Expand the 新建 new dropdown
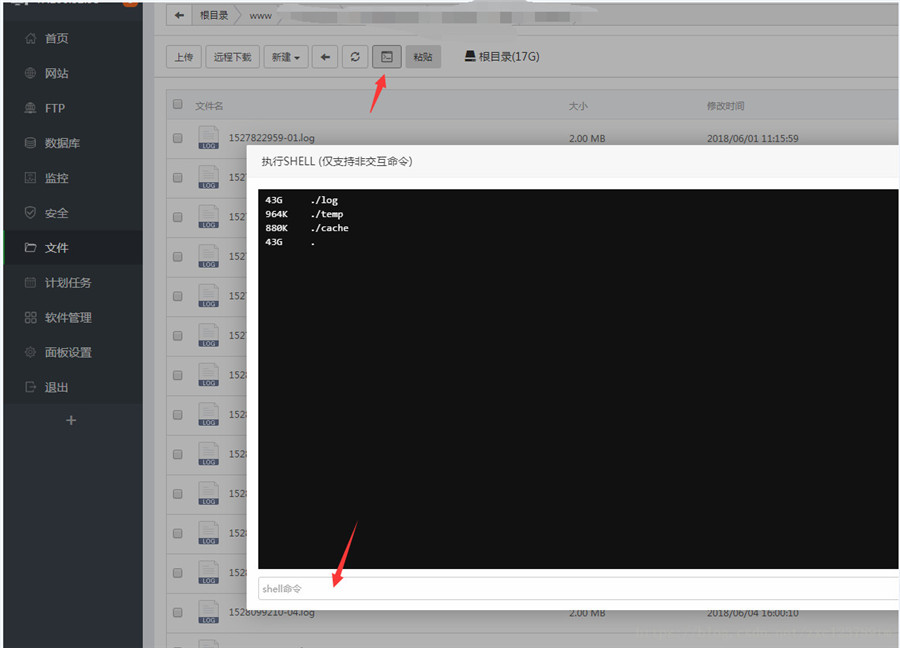The image size is (900, 648). (x=286, y=57)
